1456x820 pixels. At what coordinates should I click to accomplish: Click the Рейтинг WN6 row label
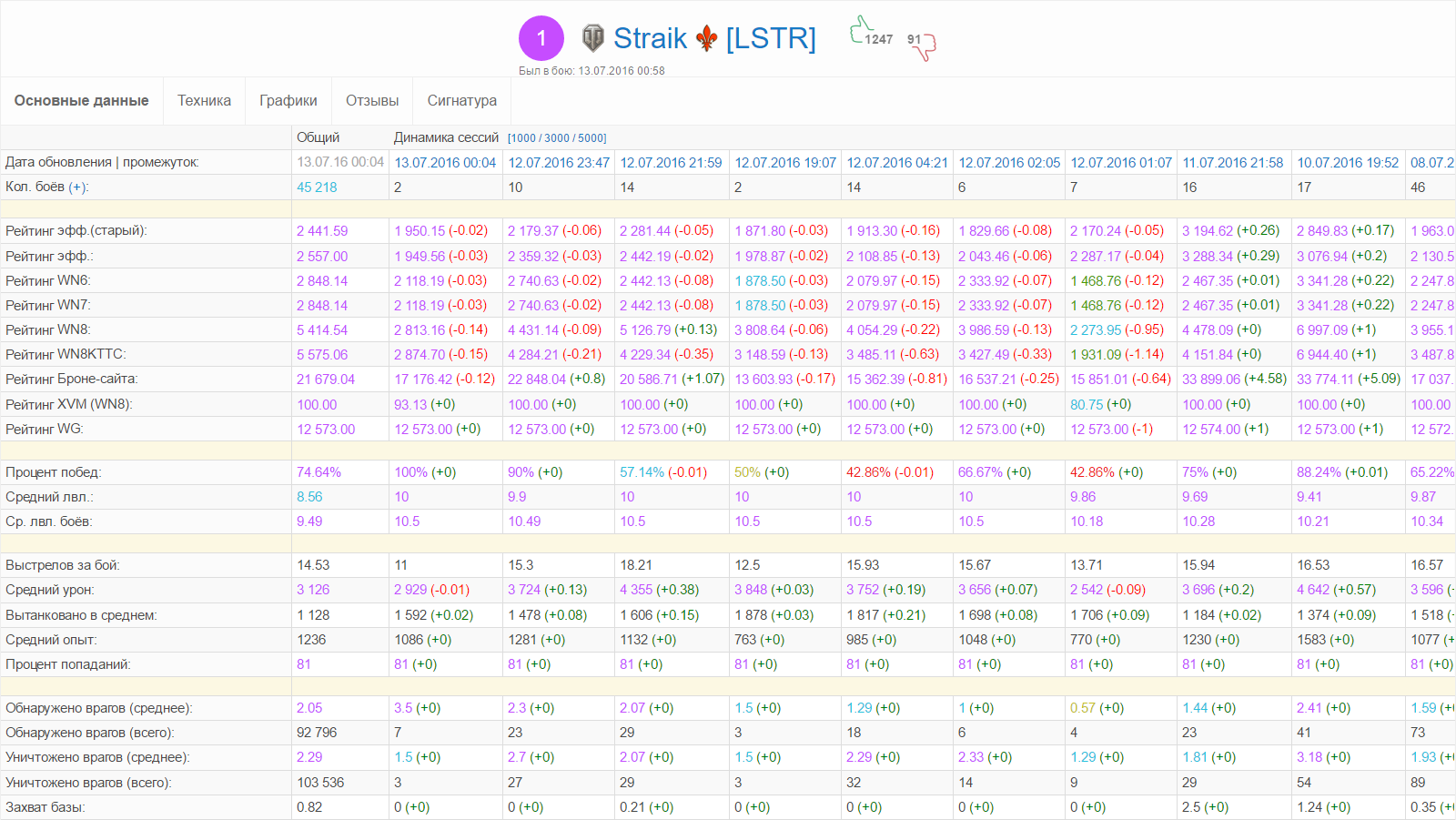48,280
